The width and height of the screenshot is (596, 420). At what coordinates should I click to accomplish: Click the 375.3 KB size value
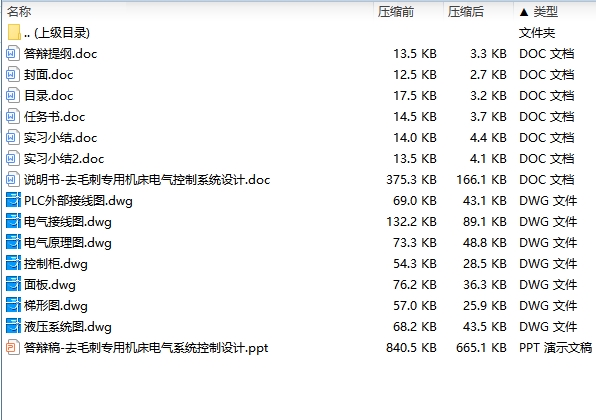[411, 179]
